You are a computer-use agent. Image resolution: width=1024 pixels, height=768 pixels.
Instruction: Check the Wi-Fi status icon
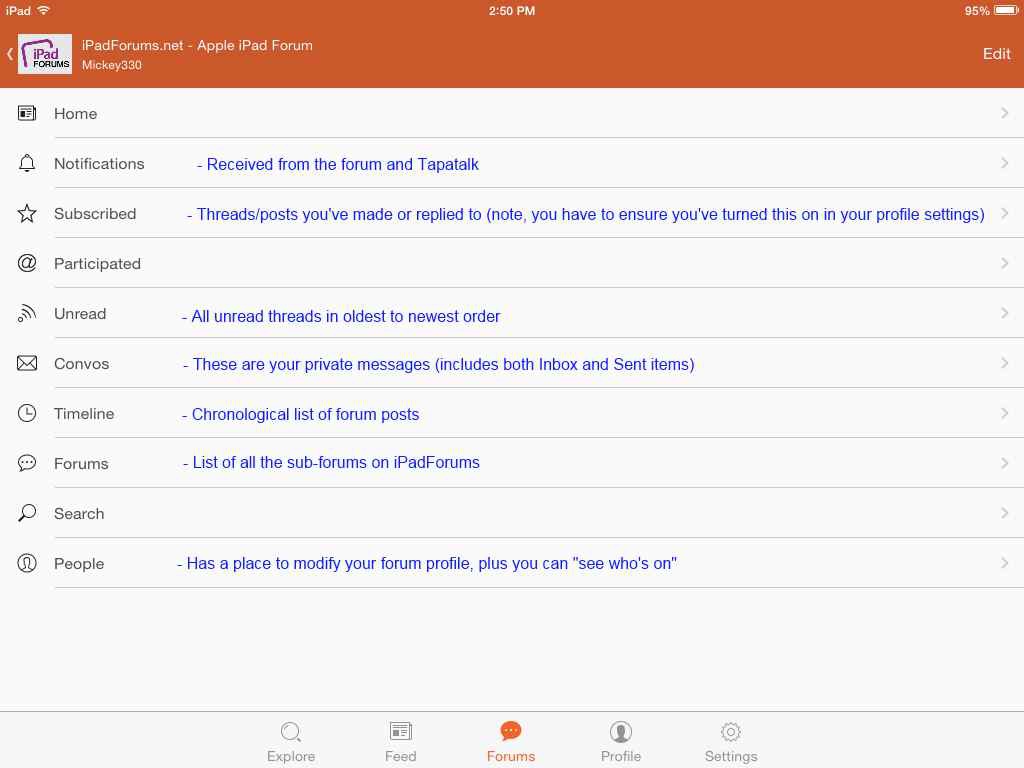44,10
